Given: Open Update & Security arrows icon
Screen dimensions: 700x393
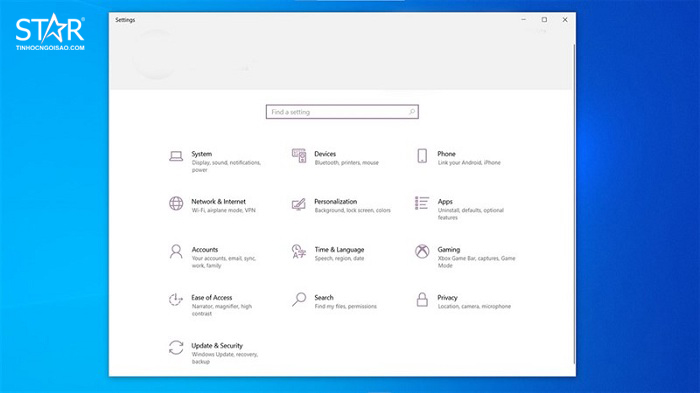Looking at the screenshot, I should (x=176, y=347).
